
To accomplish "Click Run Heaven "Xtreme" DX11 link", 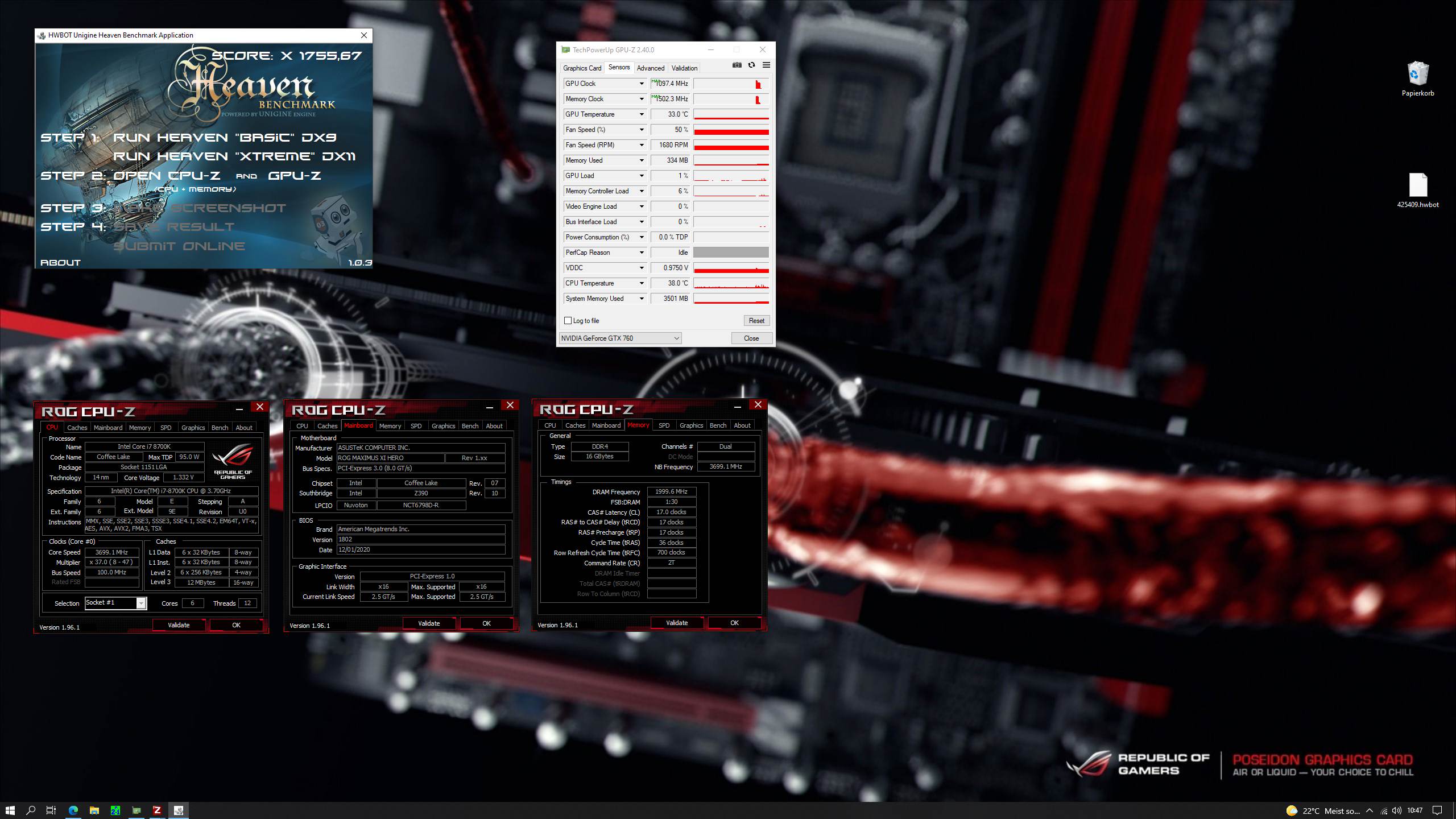I will point(234,156).
